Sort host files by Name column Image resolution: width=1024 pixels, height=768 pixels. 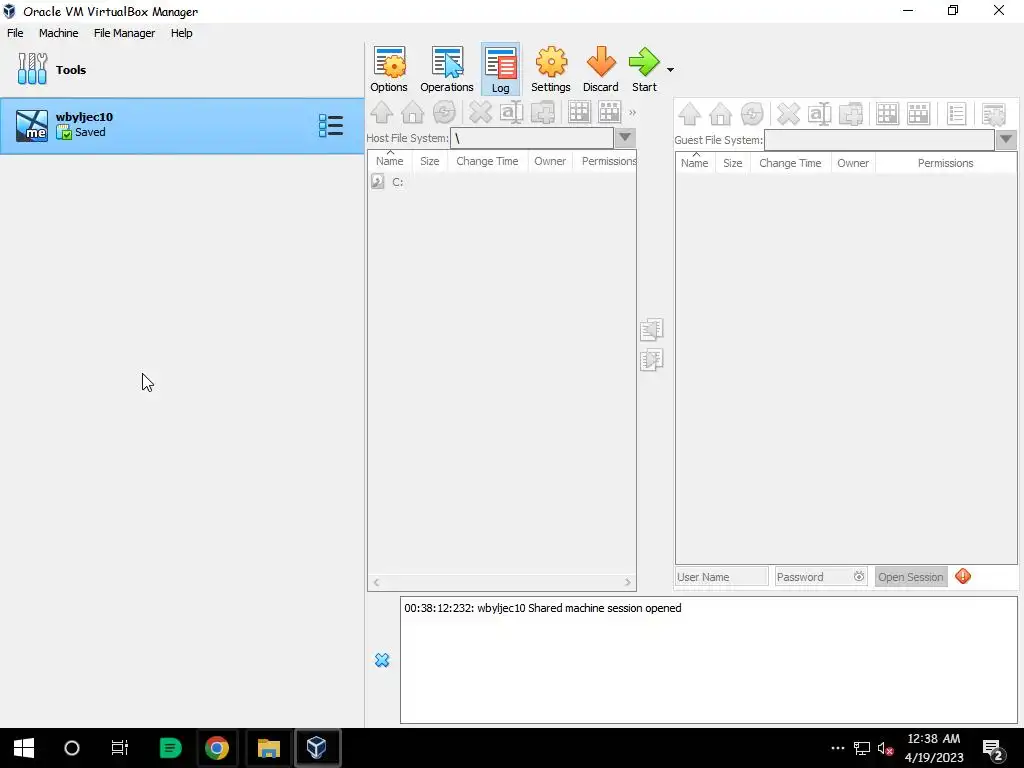point(390,161)
